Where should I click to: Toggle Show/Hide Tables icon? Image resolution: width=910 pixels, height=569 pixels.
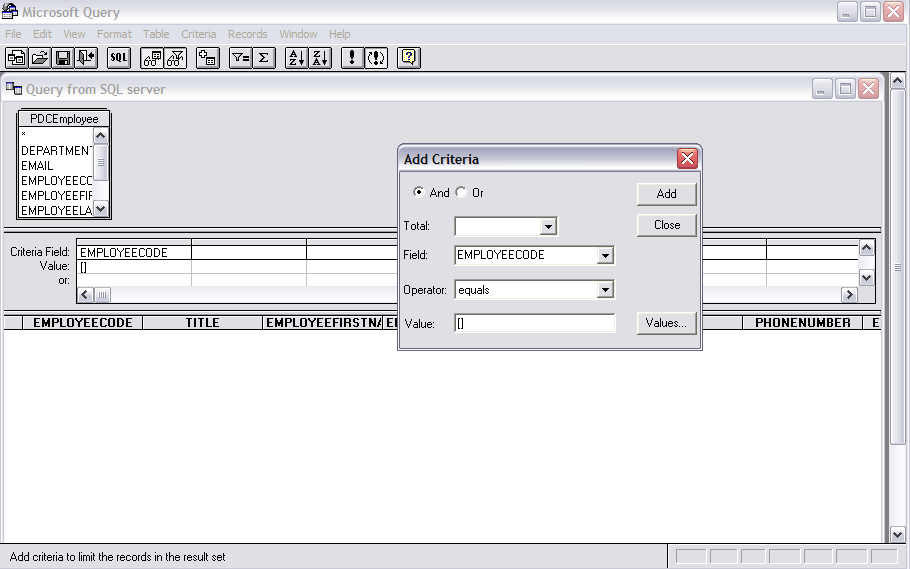152,58
